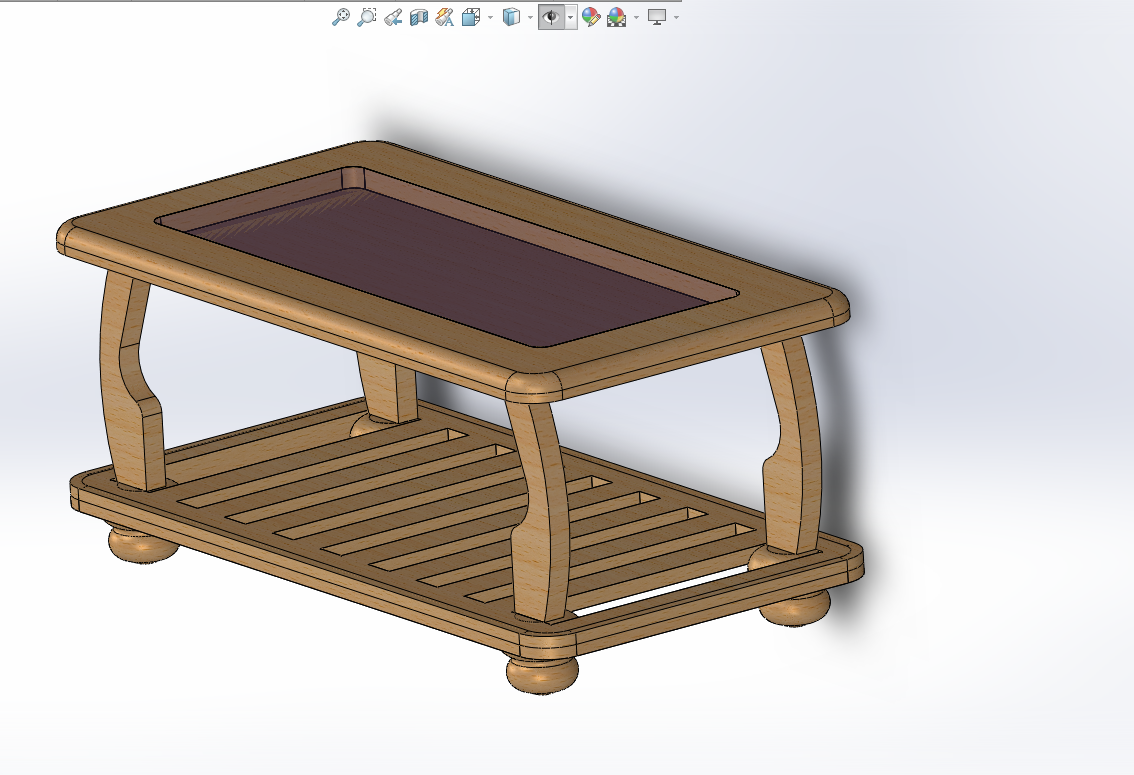Open the Hide/Show Items dropdown arrow
Image resolution: width=1134 pixels, height=775 pixels.
571,17
